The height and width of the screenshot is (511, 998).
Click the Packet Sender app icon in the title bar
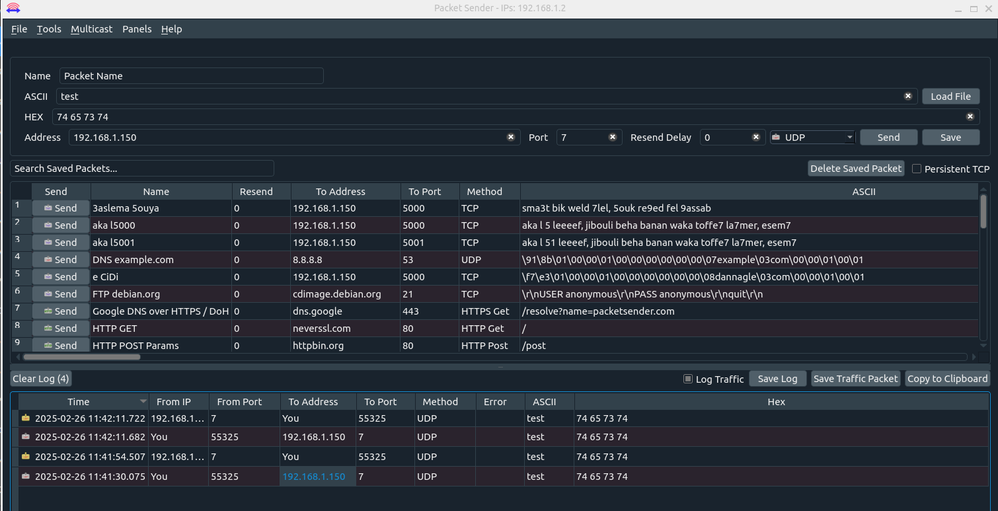13,8
